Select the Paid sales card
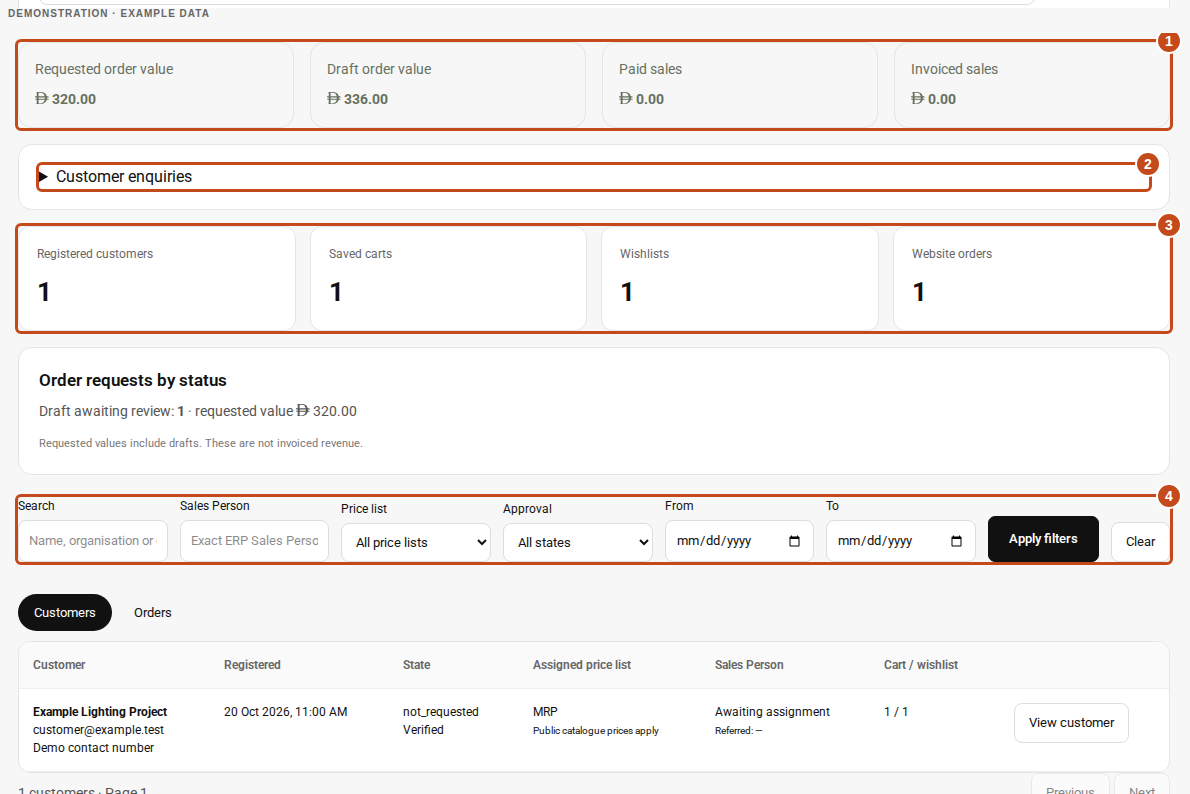This screenshot has width=1190, height=794. 740,85
